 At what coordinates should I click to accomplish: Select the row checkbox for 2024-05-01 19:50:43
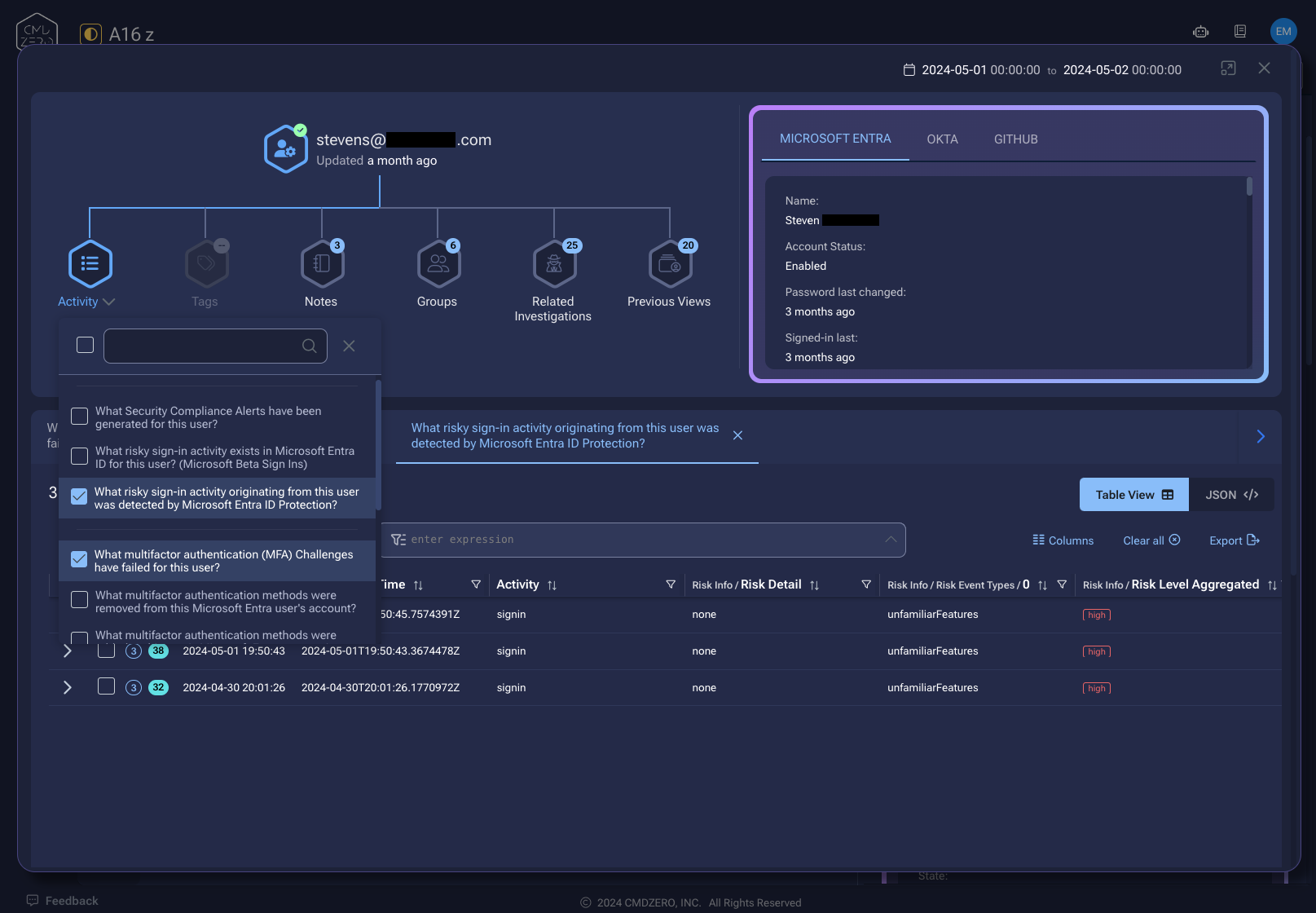(106, 650)
